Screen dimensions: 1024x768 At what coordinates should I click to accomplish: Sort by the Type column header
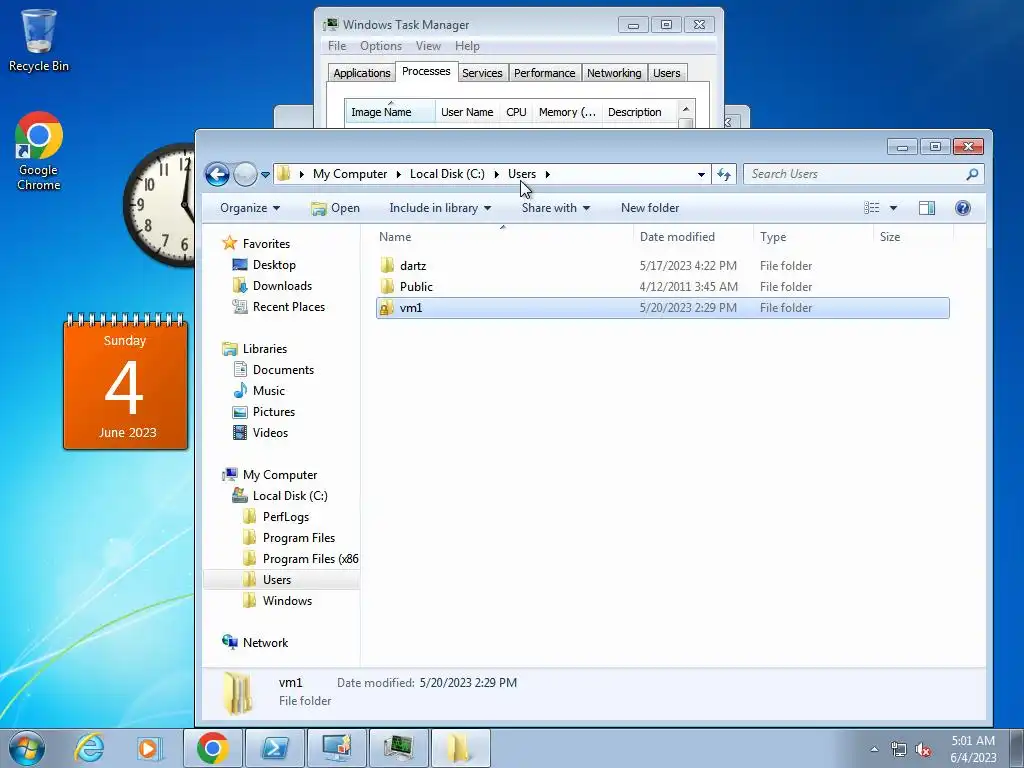[x=813, y=237]
